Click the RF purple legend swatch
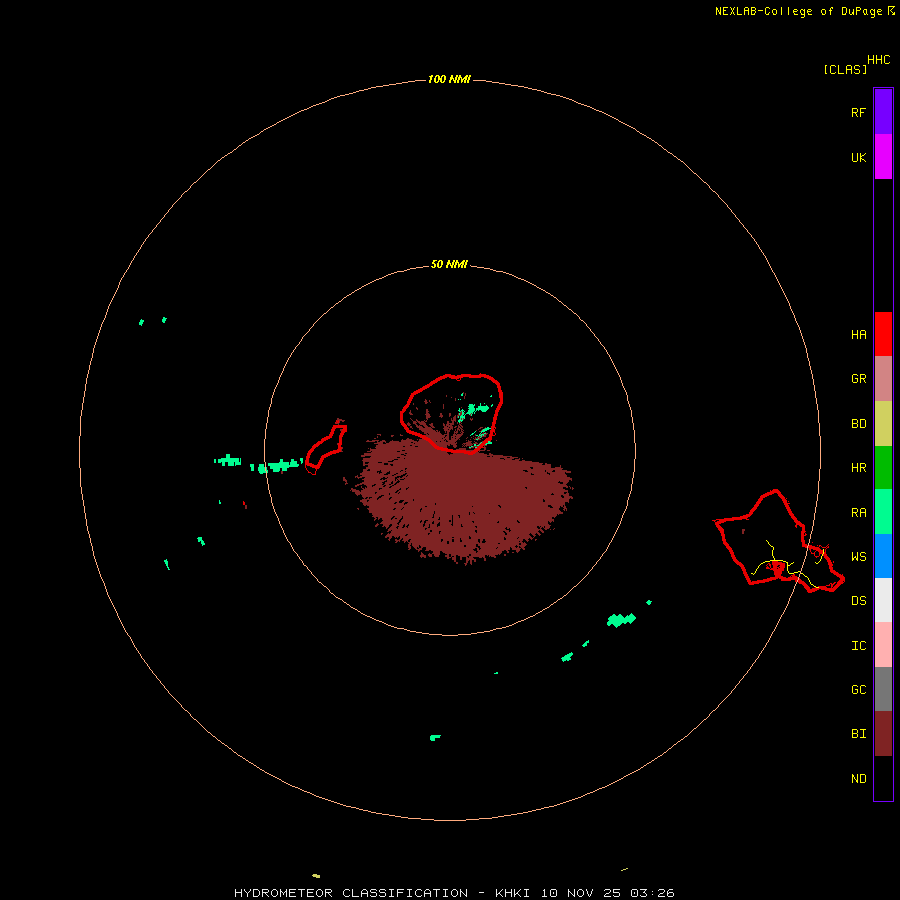This screenshot has width=900, height=900. click(x=883, y=112)
